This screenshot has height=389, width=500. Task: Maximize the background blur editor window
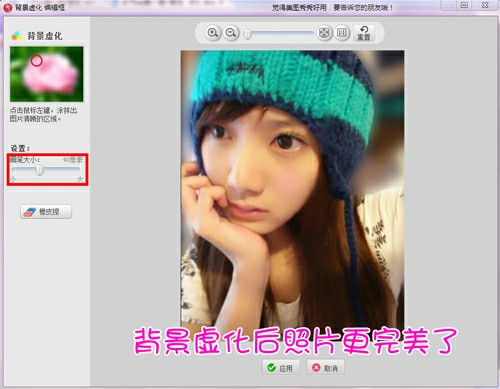[464, 5]
